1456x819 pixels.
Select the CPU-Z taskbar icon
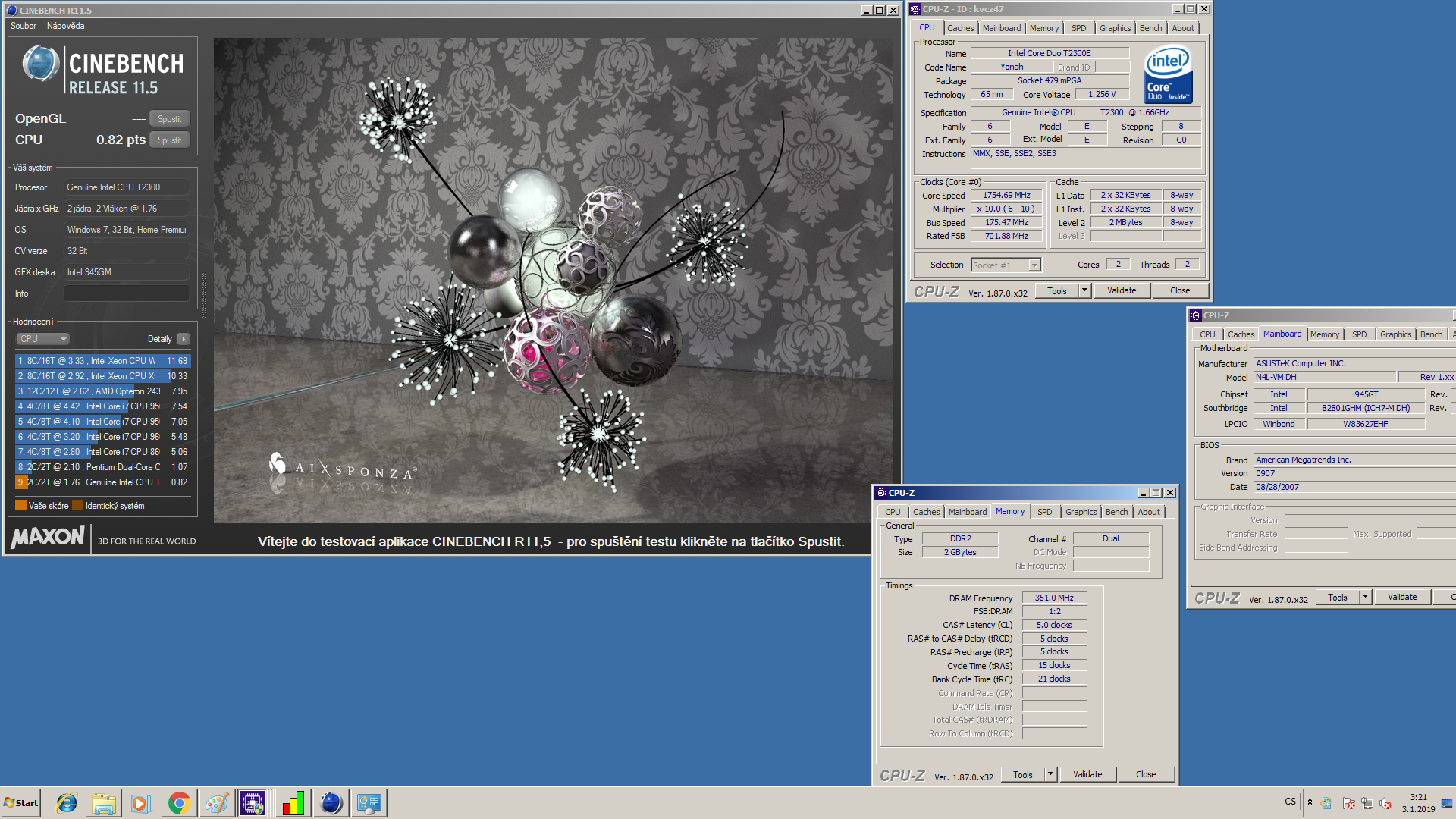click(253, 803)
